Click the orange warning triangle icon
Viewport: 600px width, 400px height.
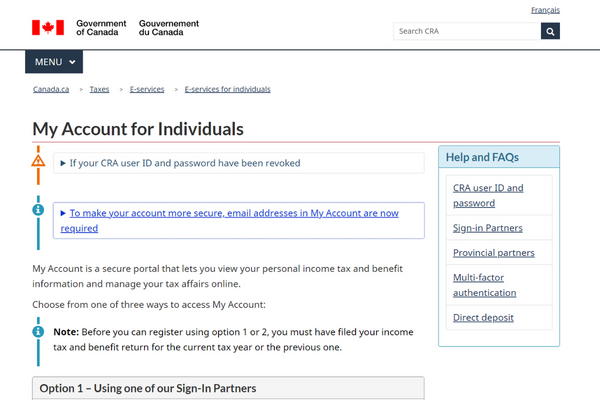click(38, 161)
